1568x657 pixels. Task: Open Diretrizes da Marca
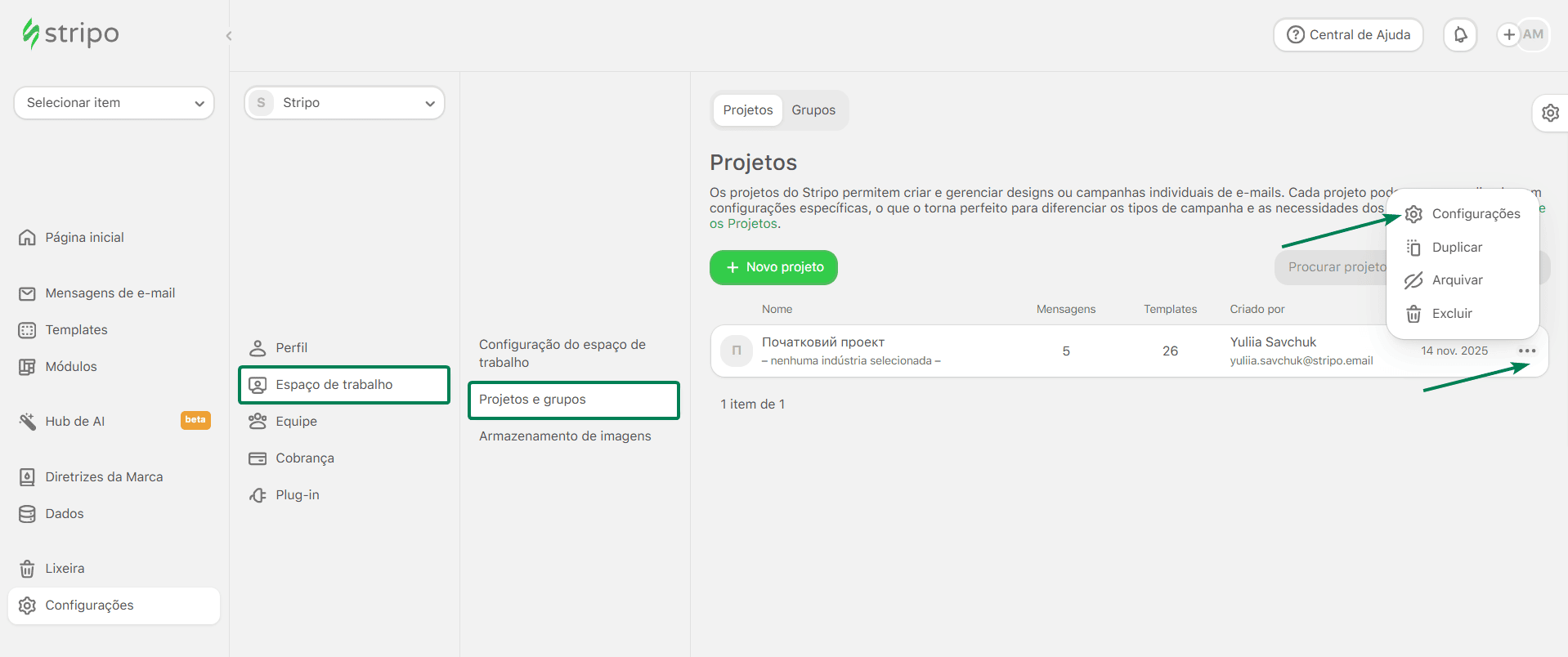click(x=104, y=477)
